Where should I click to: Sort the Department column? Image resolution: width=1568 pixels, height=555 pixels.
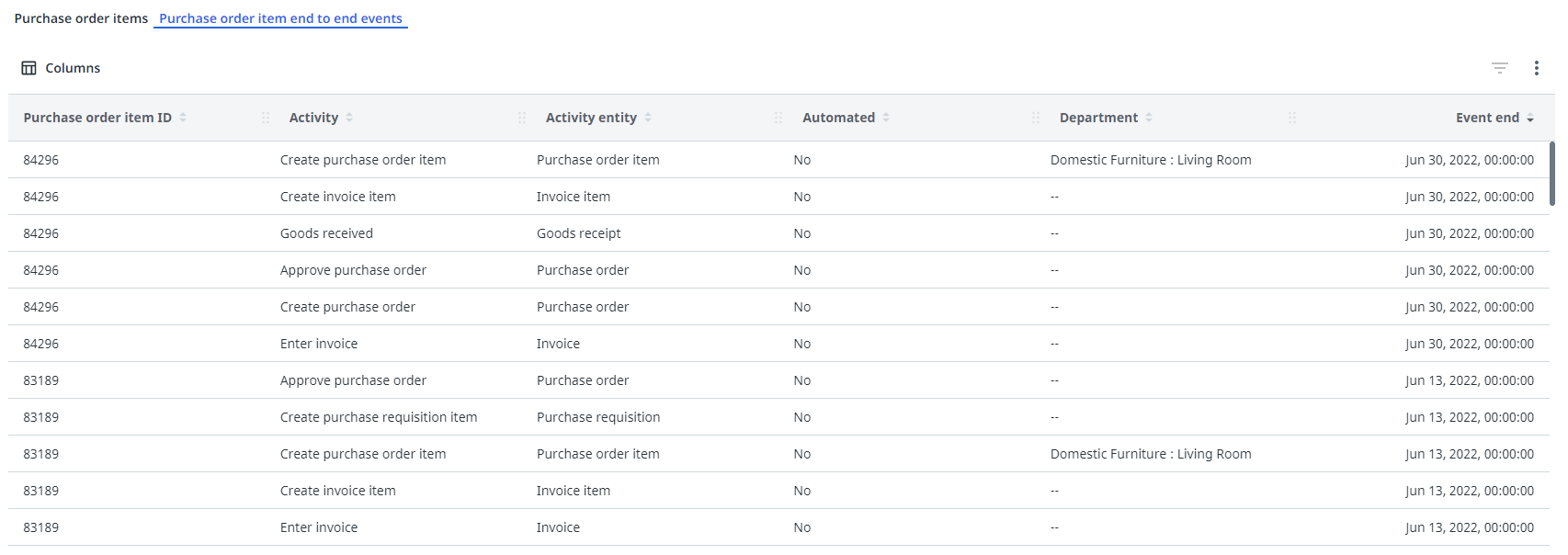click(1149, 118)
